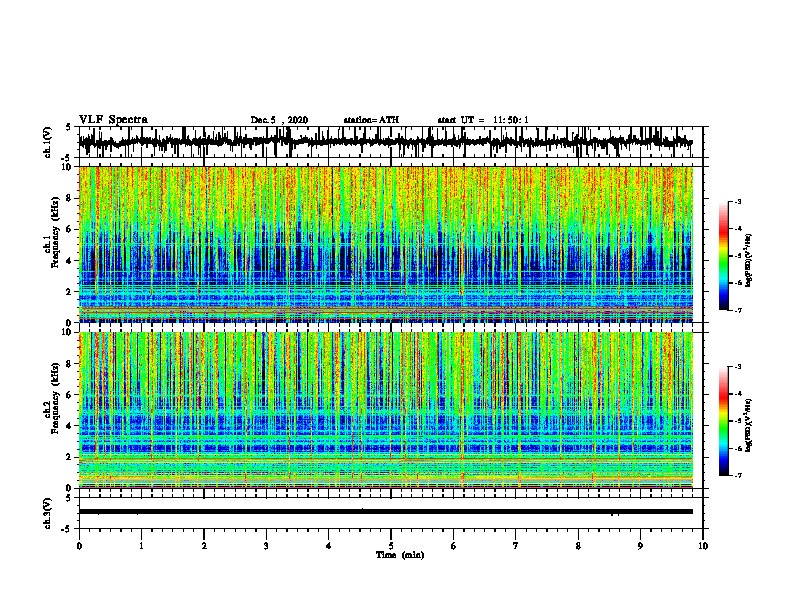Click the time axis tick label "3"
Screen dimensions: 792x612
click(266, 546)
